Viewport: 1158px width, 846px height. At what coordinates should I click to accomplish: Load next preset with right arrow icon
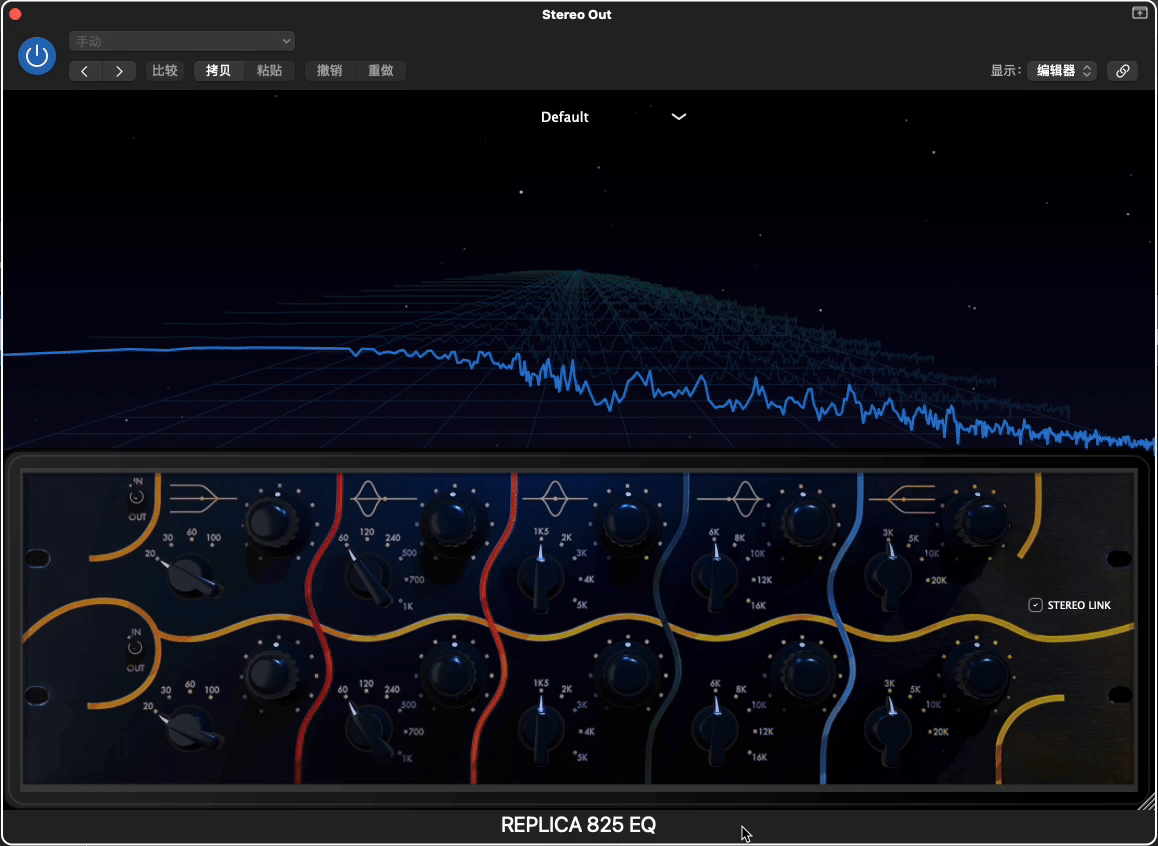tap(119, 71)
